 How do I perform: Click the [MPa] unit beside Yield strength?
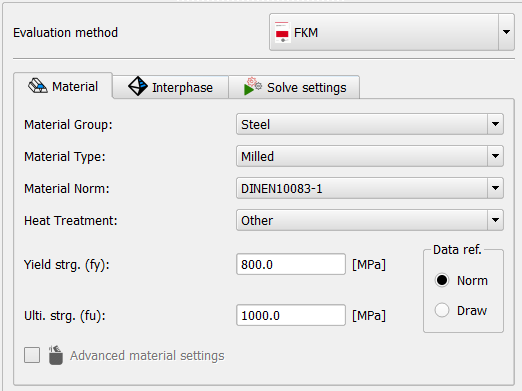tap(369, 265)
